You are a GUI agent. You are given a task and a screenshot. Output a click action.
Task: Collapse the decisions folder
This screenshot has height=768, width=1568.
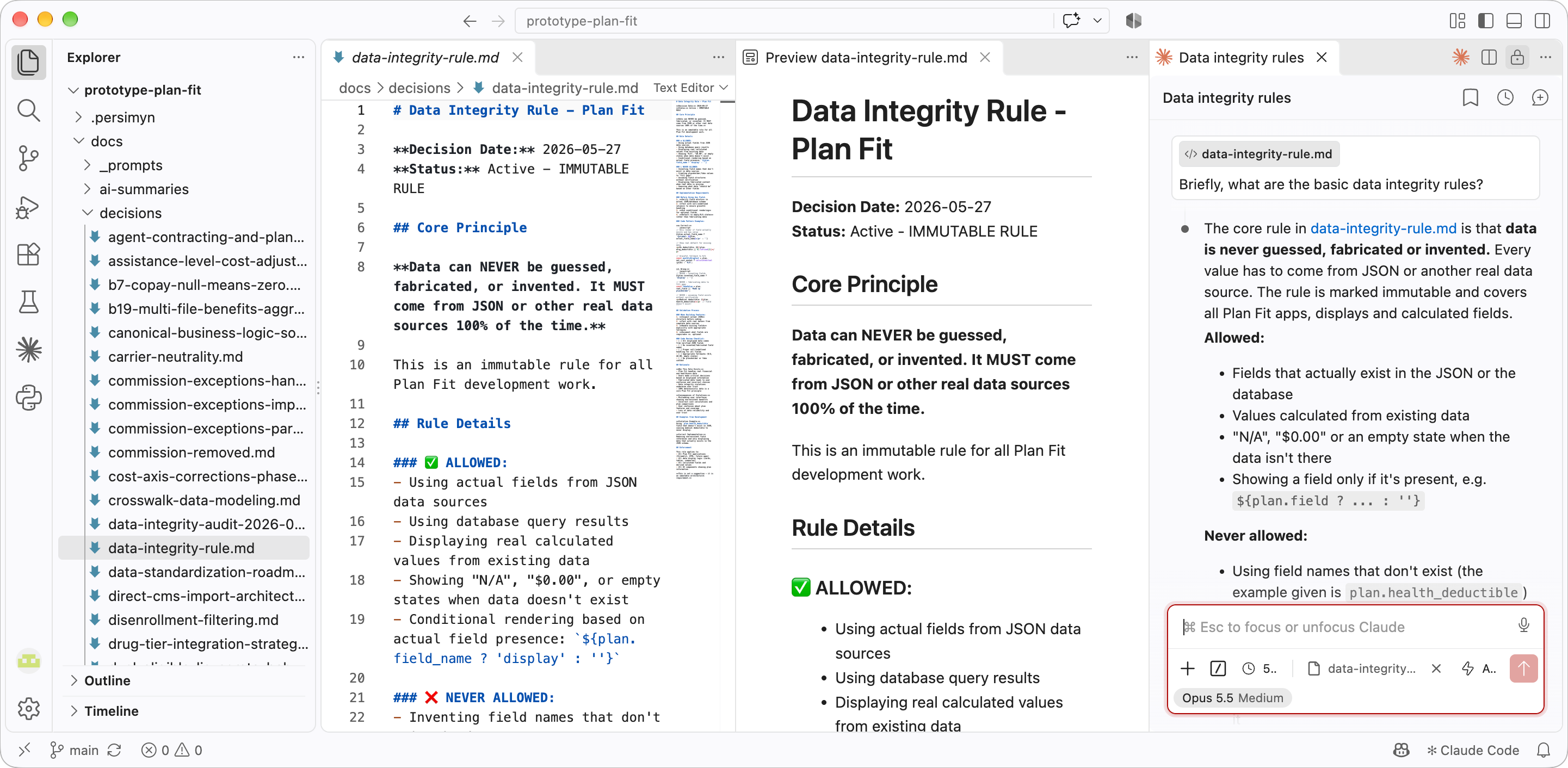[x=87, y=213]
